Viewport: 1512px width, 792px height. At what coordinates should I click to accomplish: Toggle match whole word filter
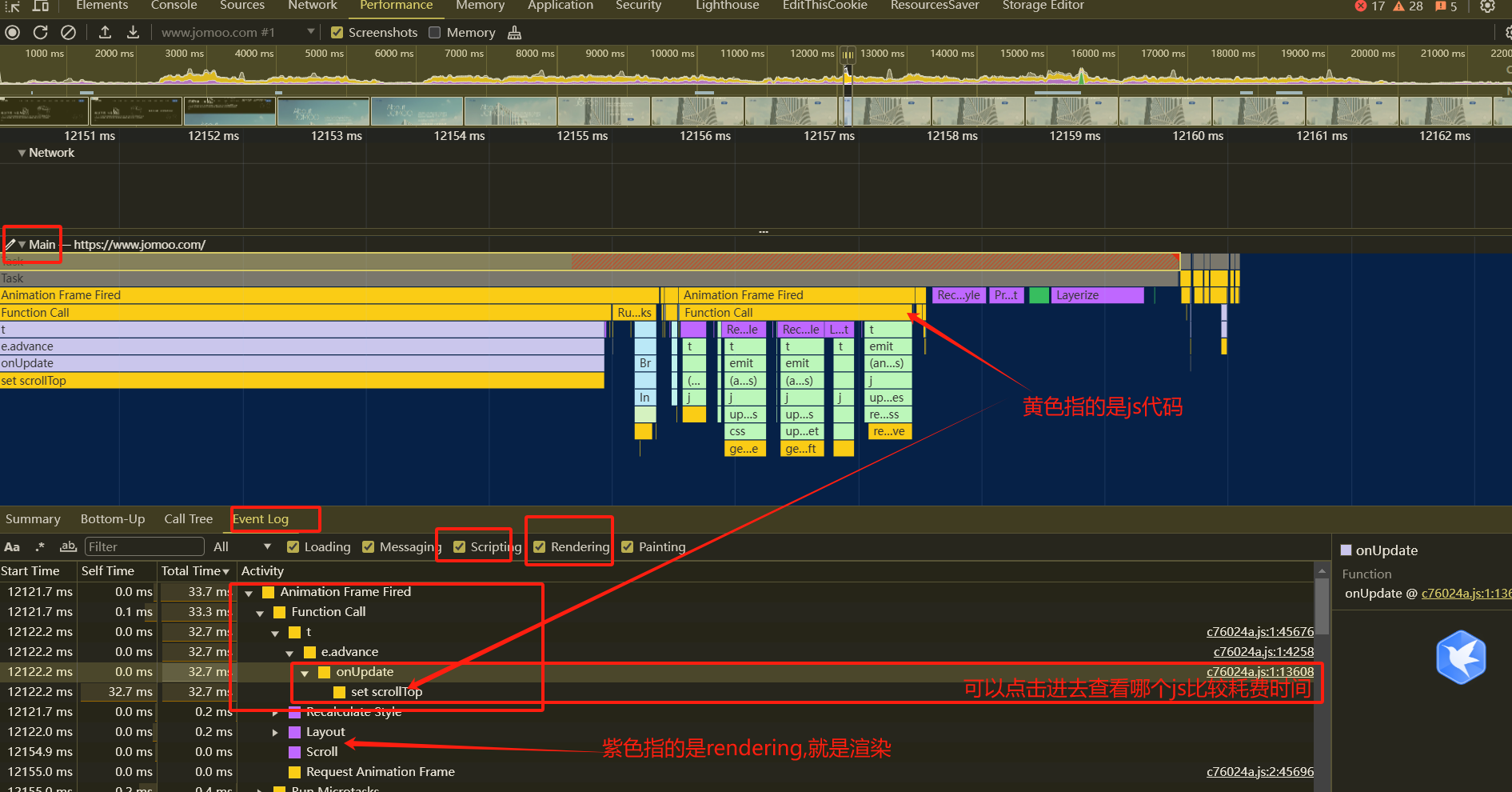point(68,546)
